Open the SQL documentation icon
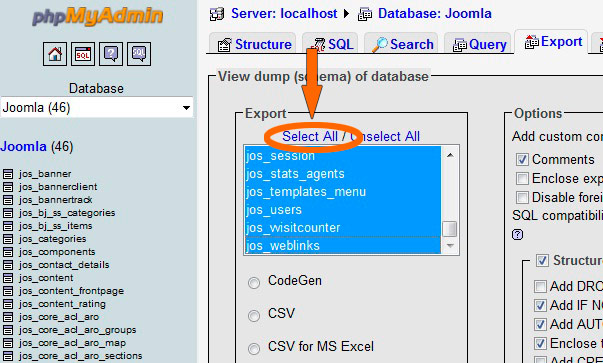 139,54
